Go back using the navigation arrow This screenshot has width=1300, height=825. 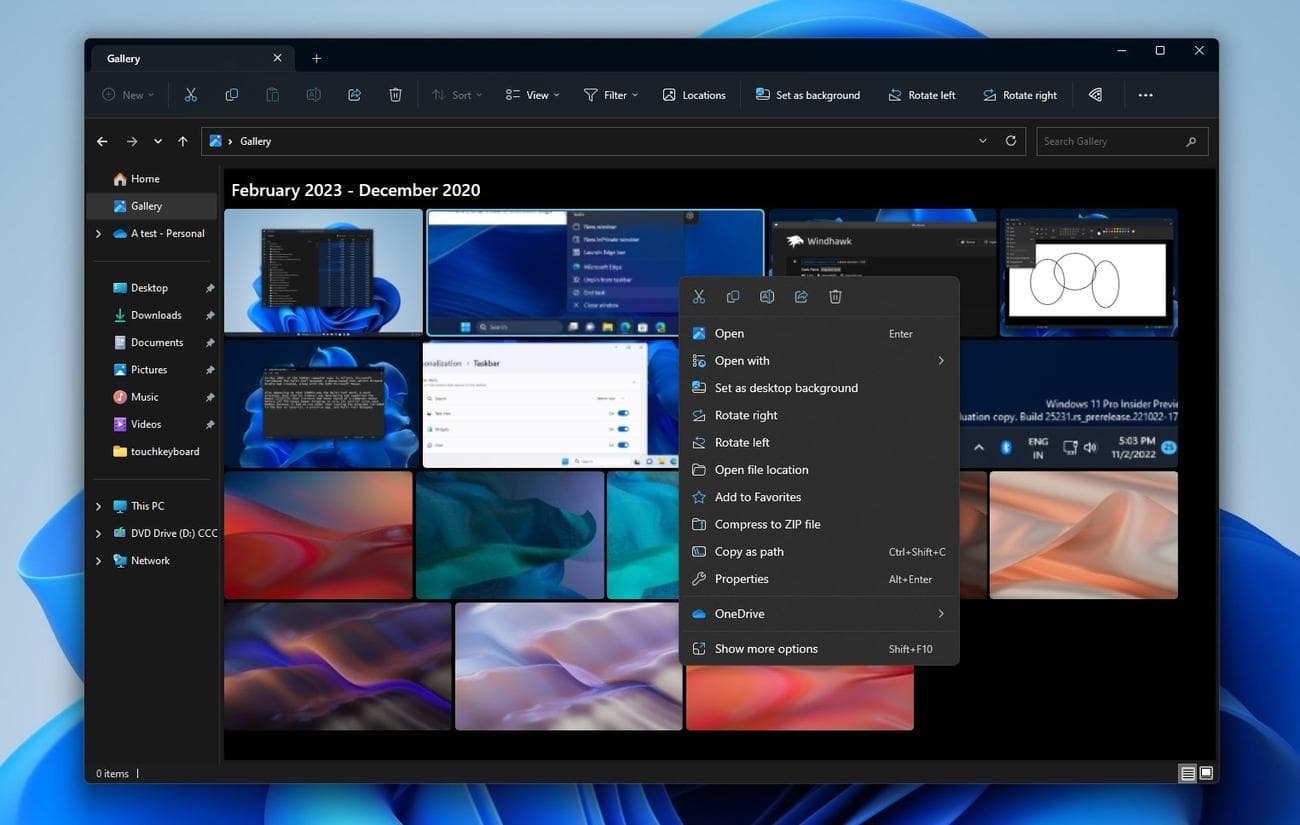pyautogui.click(x=101, y=141)
